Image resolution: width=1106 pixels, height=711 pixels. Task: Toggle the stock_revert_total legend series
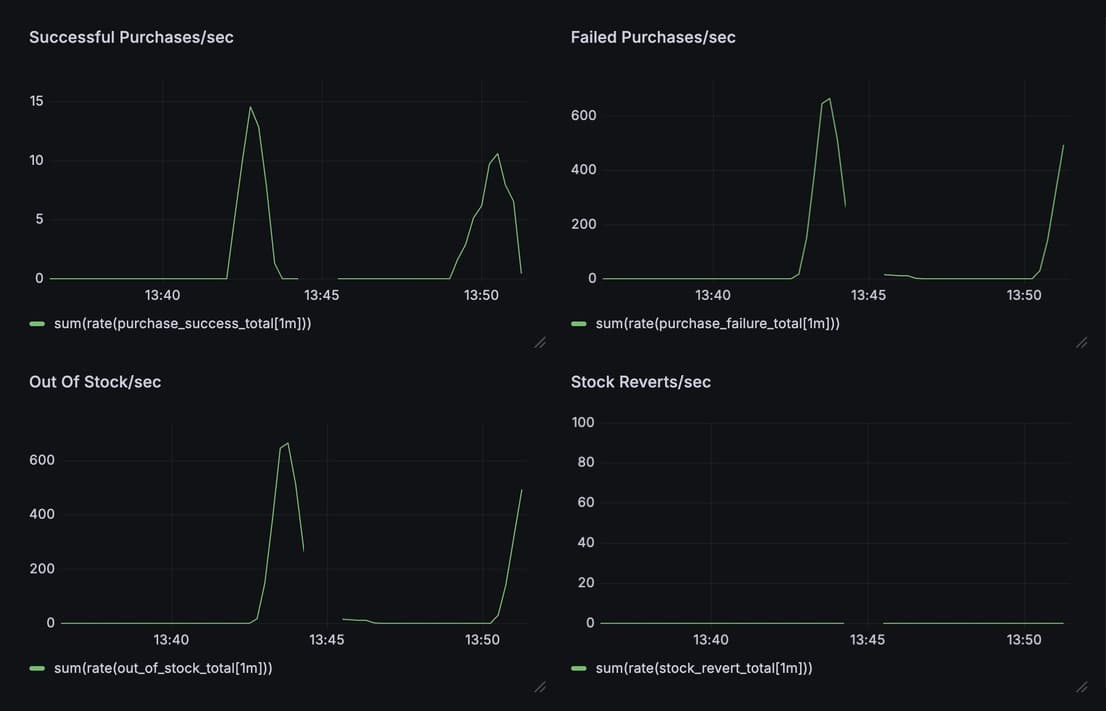[x=704, y=668]
